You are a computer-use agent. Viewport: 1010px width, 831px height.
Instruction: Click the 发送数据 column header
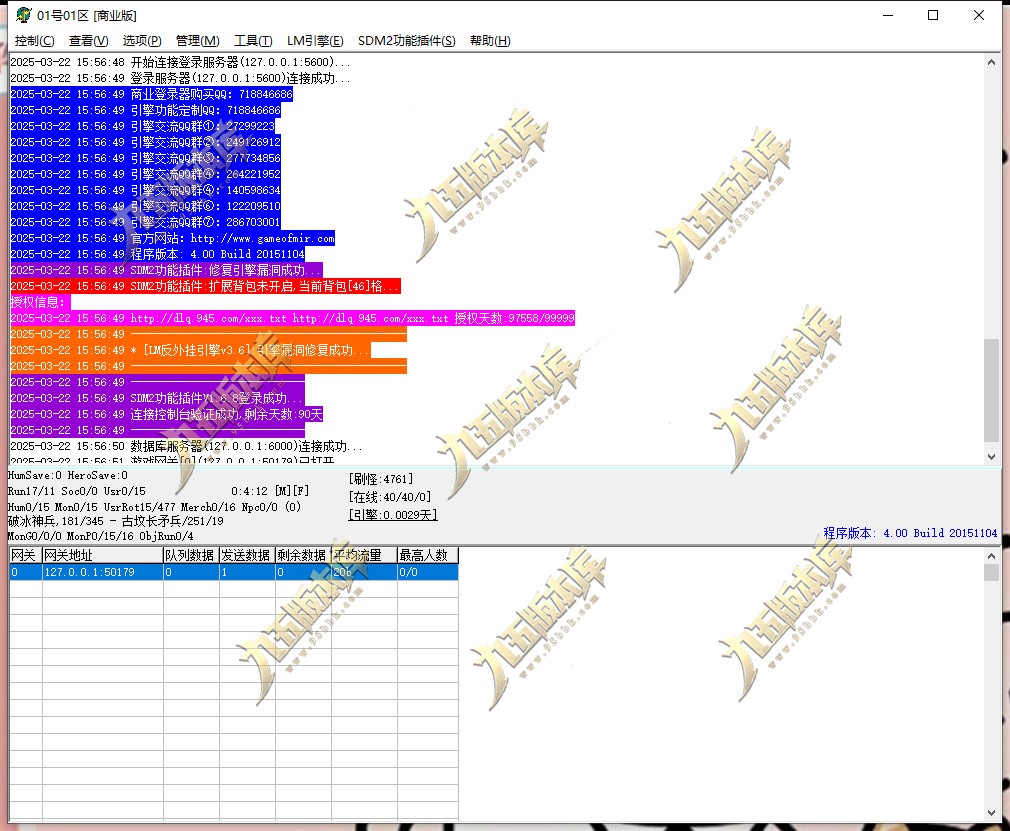click(247, 555)
